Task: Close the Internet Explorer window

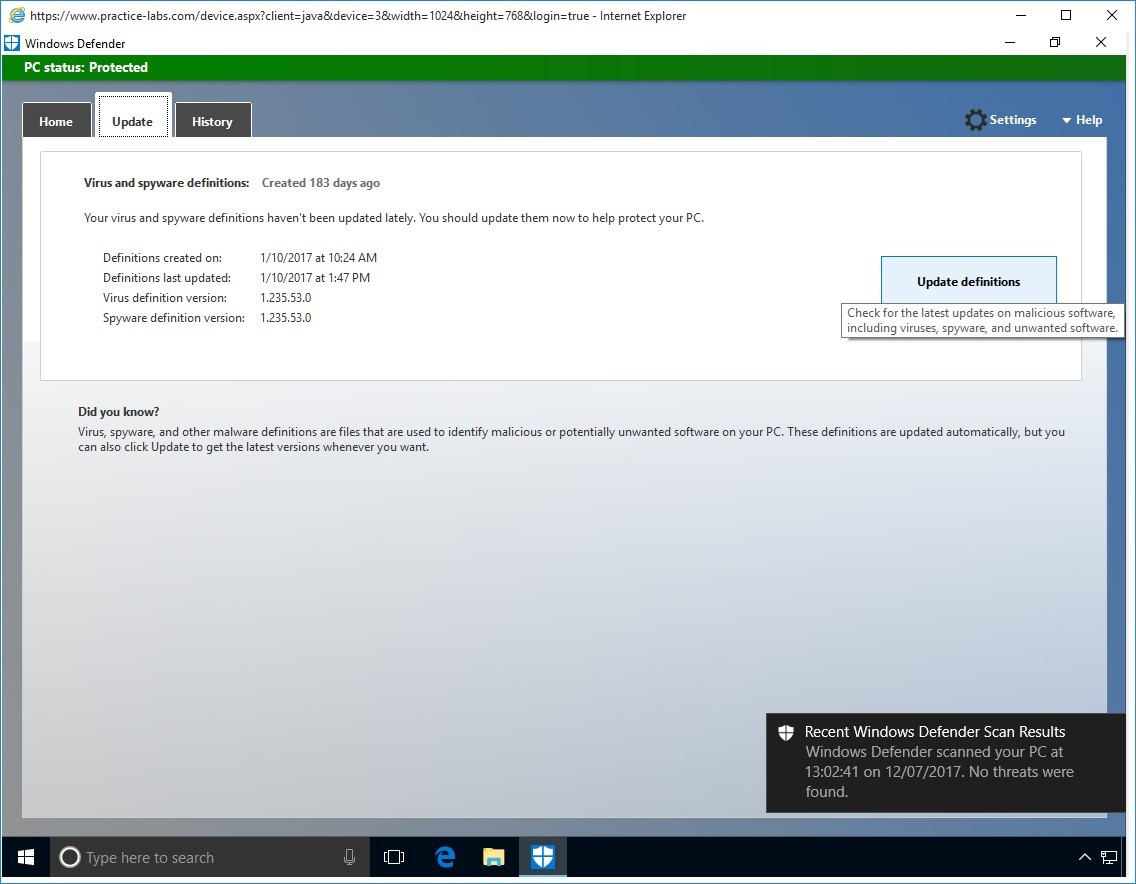Action: pos(1111,15)
